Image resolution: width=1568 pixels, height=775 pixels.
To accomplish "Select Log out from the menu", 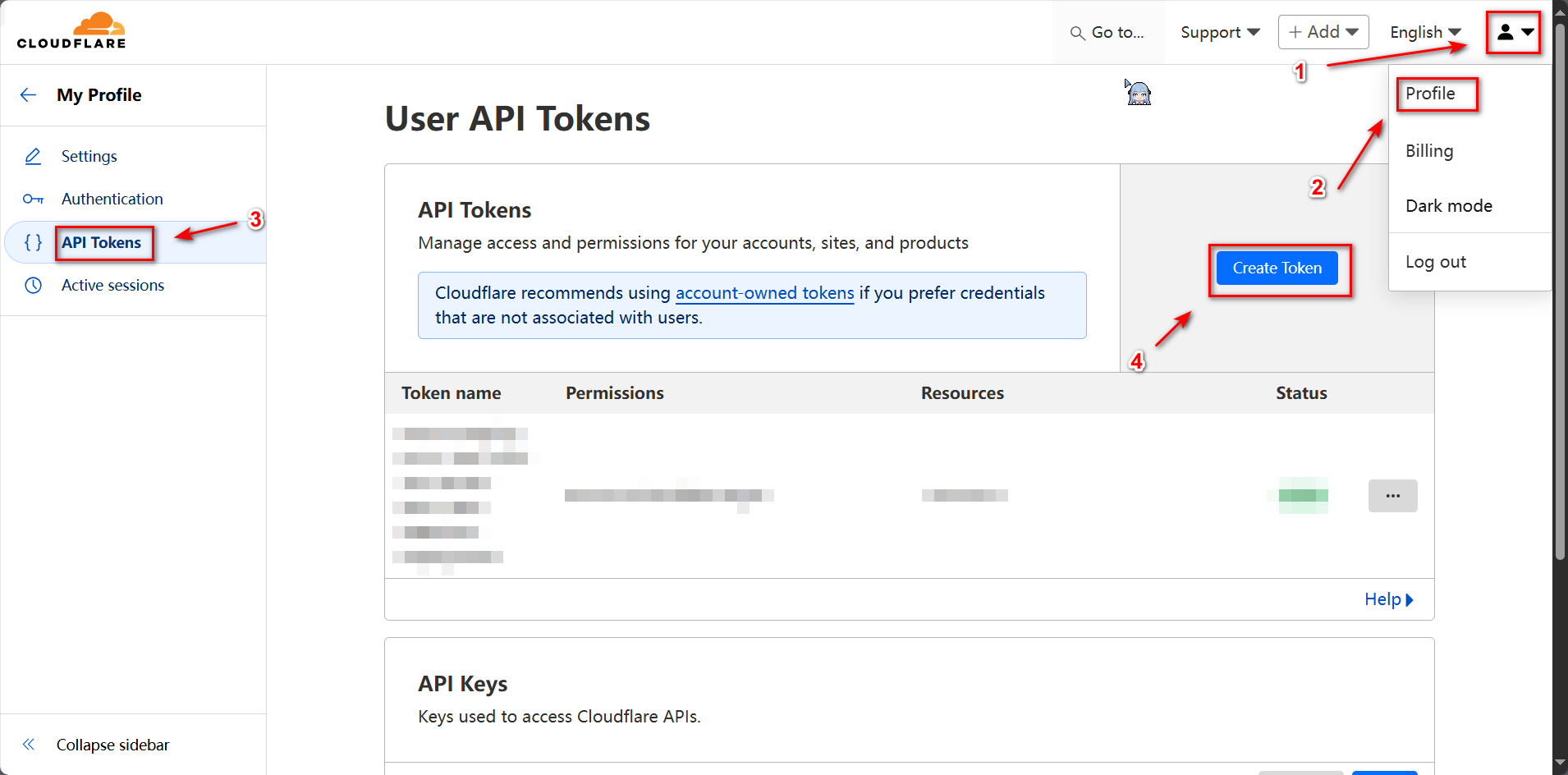I will coord(1435,262).
